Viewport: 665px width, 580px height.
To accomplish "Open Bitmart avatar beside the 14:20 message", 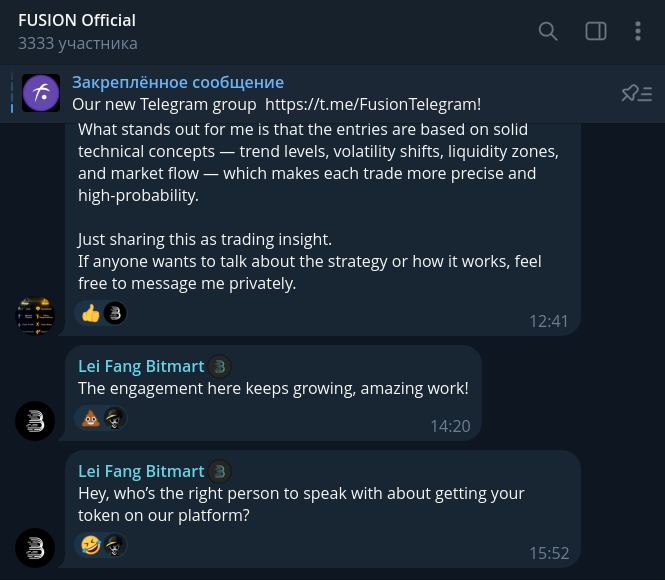I will pyautogui.click(x=35, y=420).
